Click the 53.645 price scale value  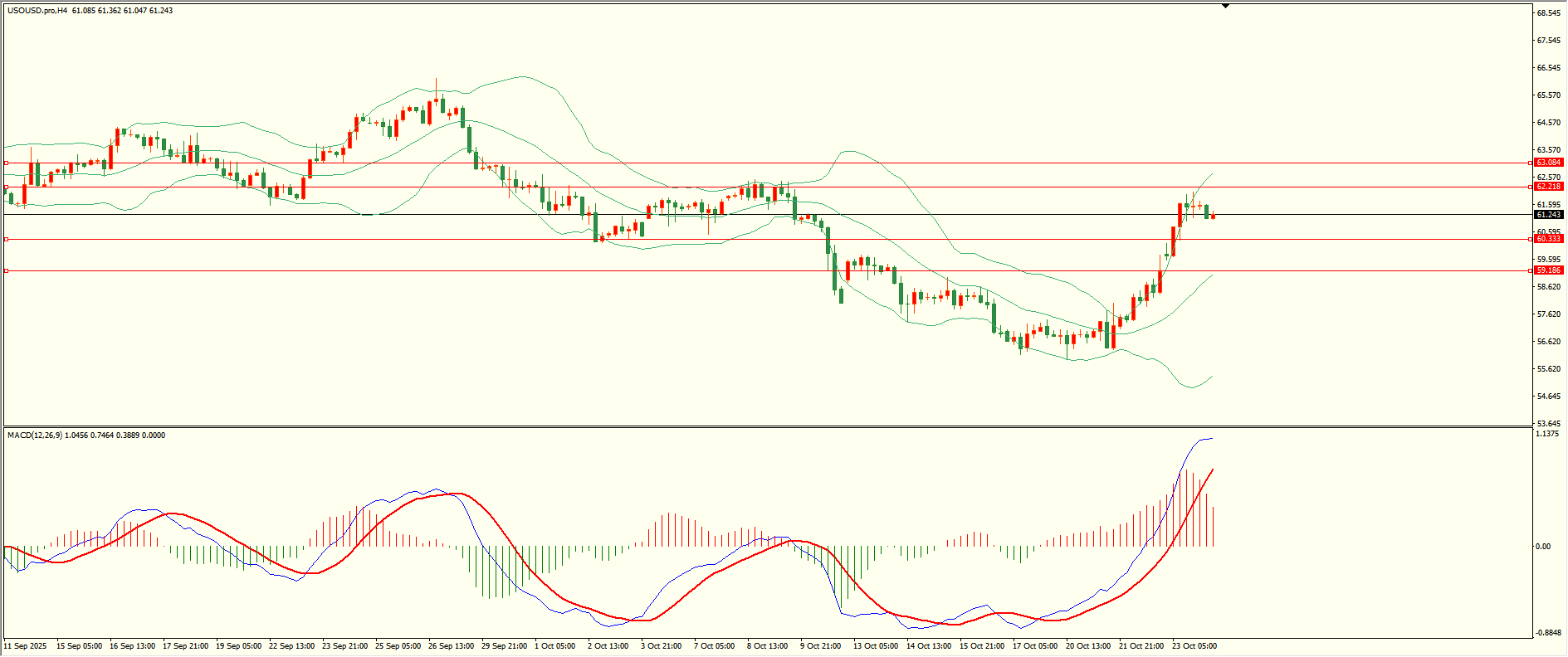(x=1548, y=423)
